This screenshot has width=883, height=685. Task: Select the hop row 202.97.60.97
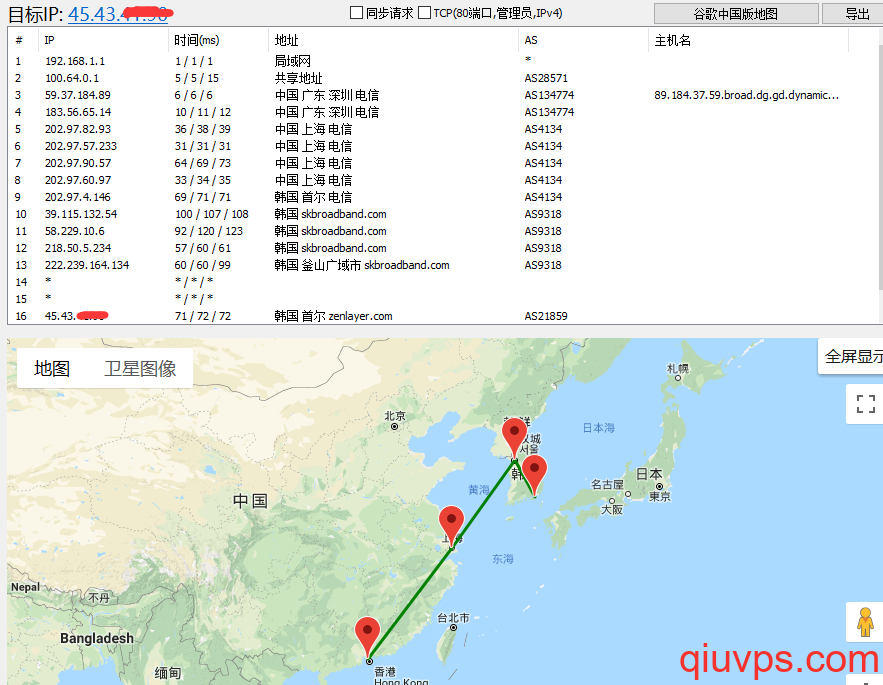click(444, 180)
